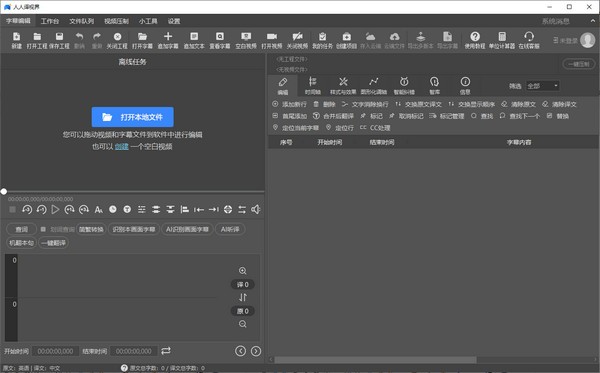
Task: Open a video with 打开视频 icon
Action: (x=272, y=40)
